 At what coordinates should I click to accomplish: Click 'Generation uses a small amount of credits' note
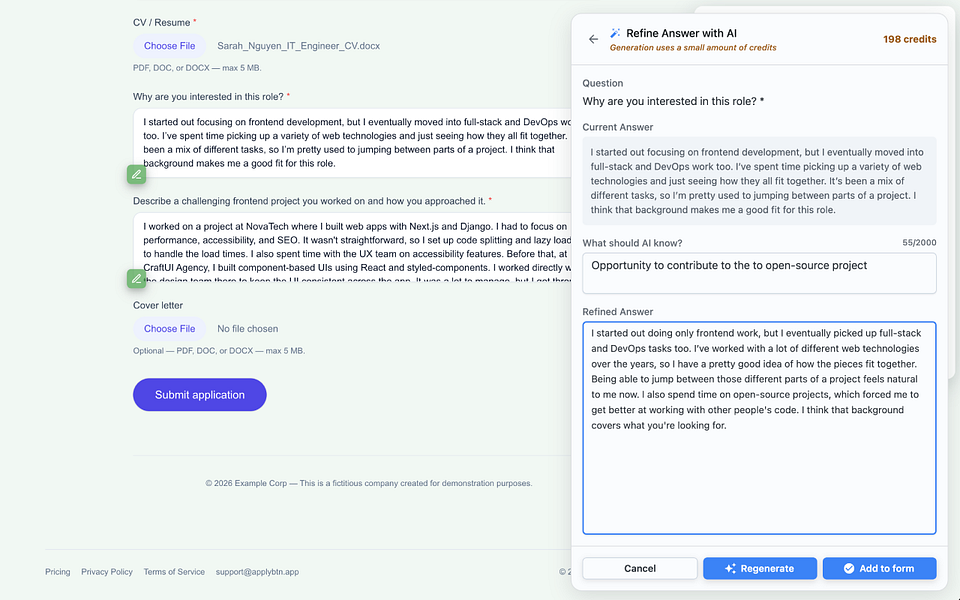pyautogui.click(x=692, y=48)
